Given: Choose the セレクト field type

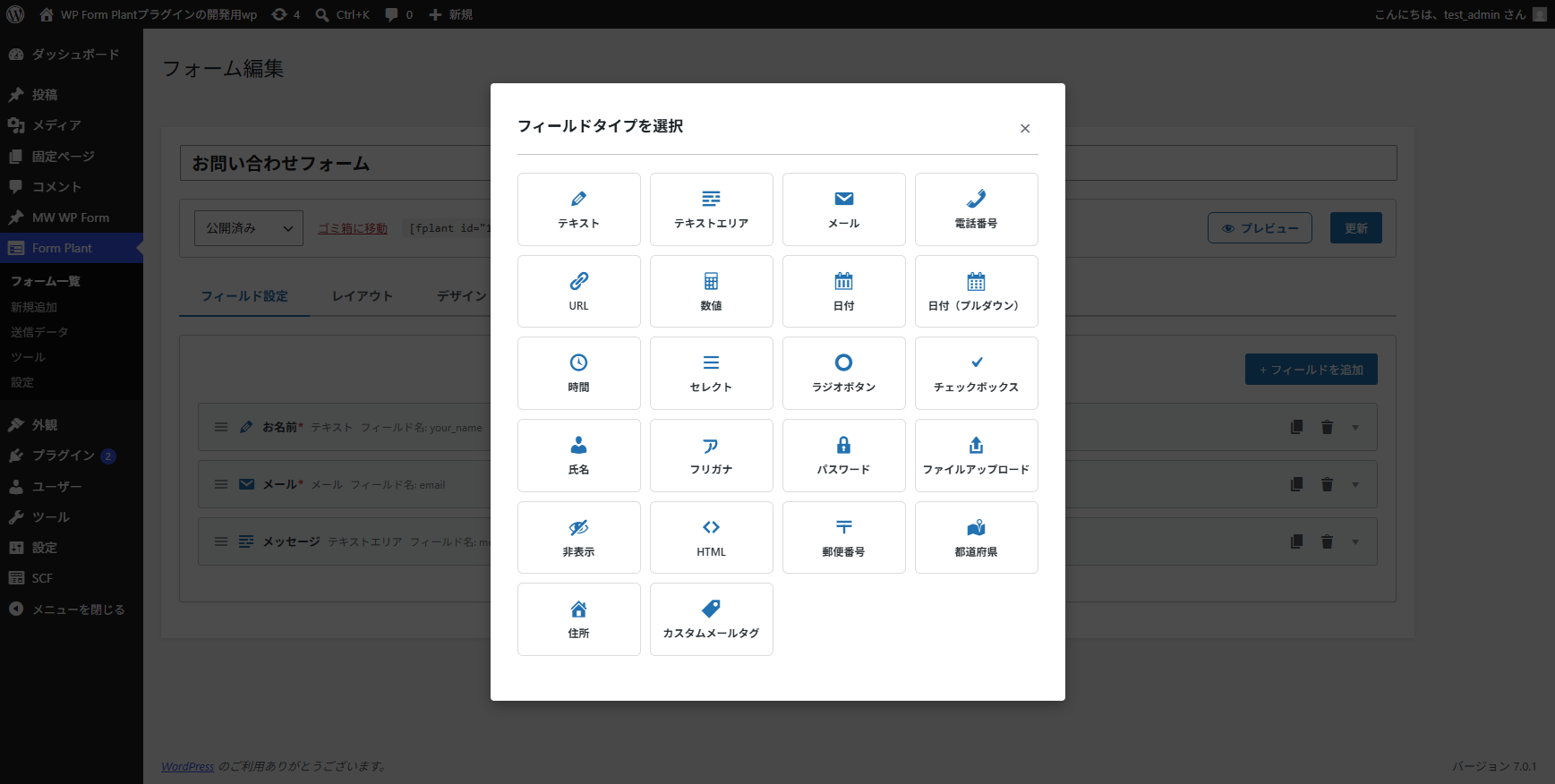Looking at the screenshot, I should pos(712,373).
